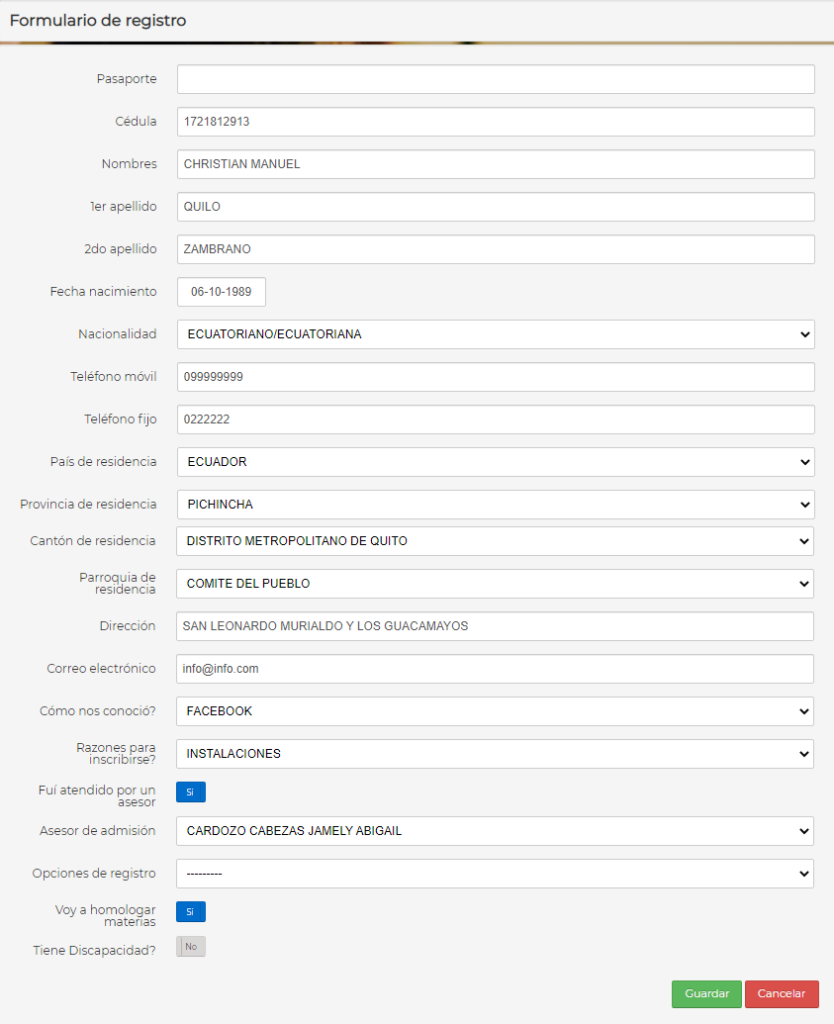
Task: Open the Parroquia de residencia dropdown
Action: pyautogui.click(x=495, y=583)
